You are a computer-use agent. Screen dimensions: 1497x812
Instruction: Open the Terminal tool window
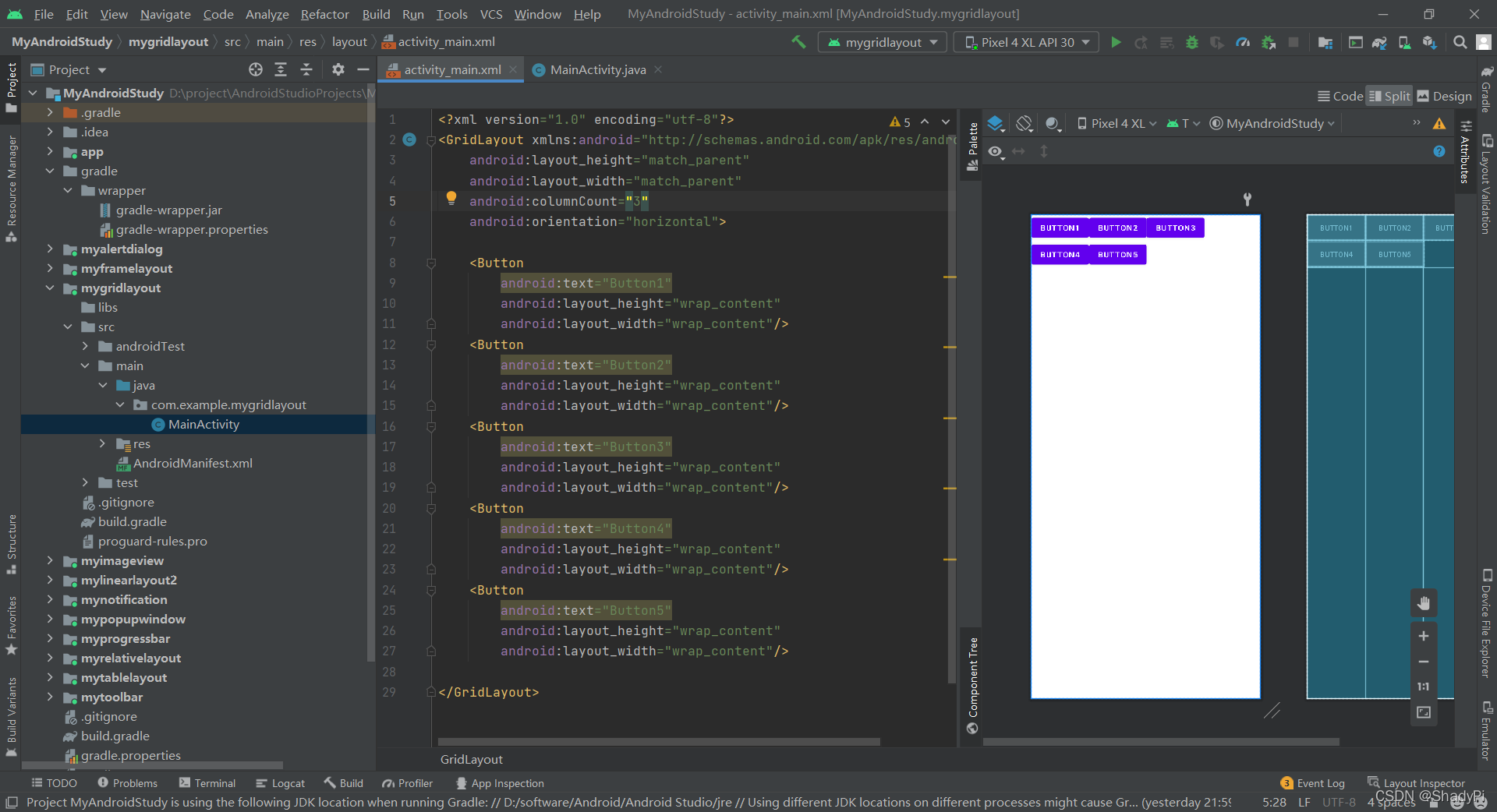207,783
